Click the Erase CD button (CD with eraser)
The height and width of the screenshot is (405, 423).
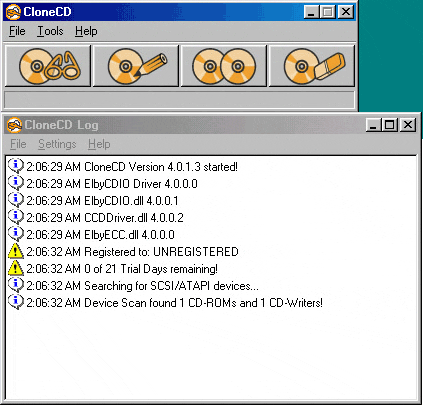[x=312, y=66]
